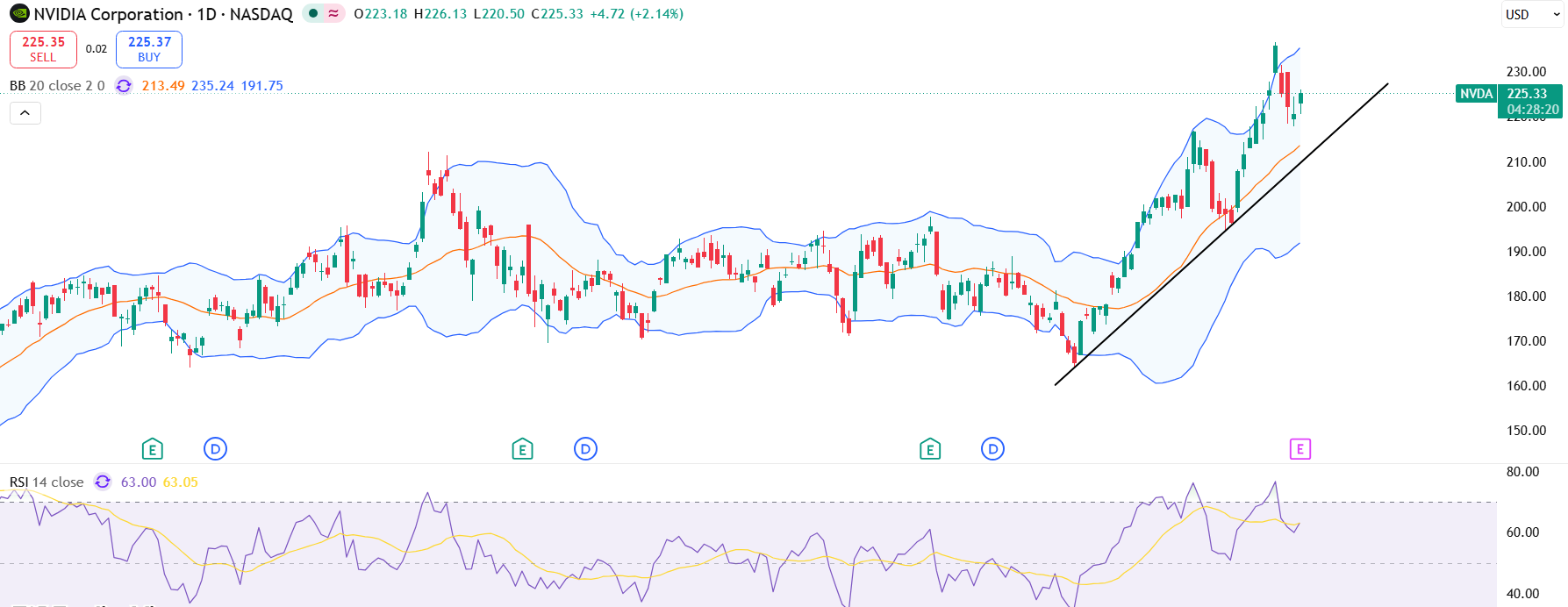Click the RSI 40.00 axis label
Viewport: 1568px width, 607px height.
(x=1522, y=594)
